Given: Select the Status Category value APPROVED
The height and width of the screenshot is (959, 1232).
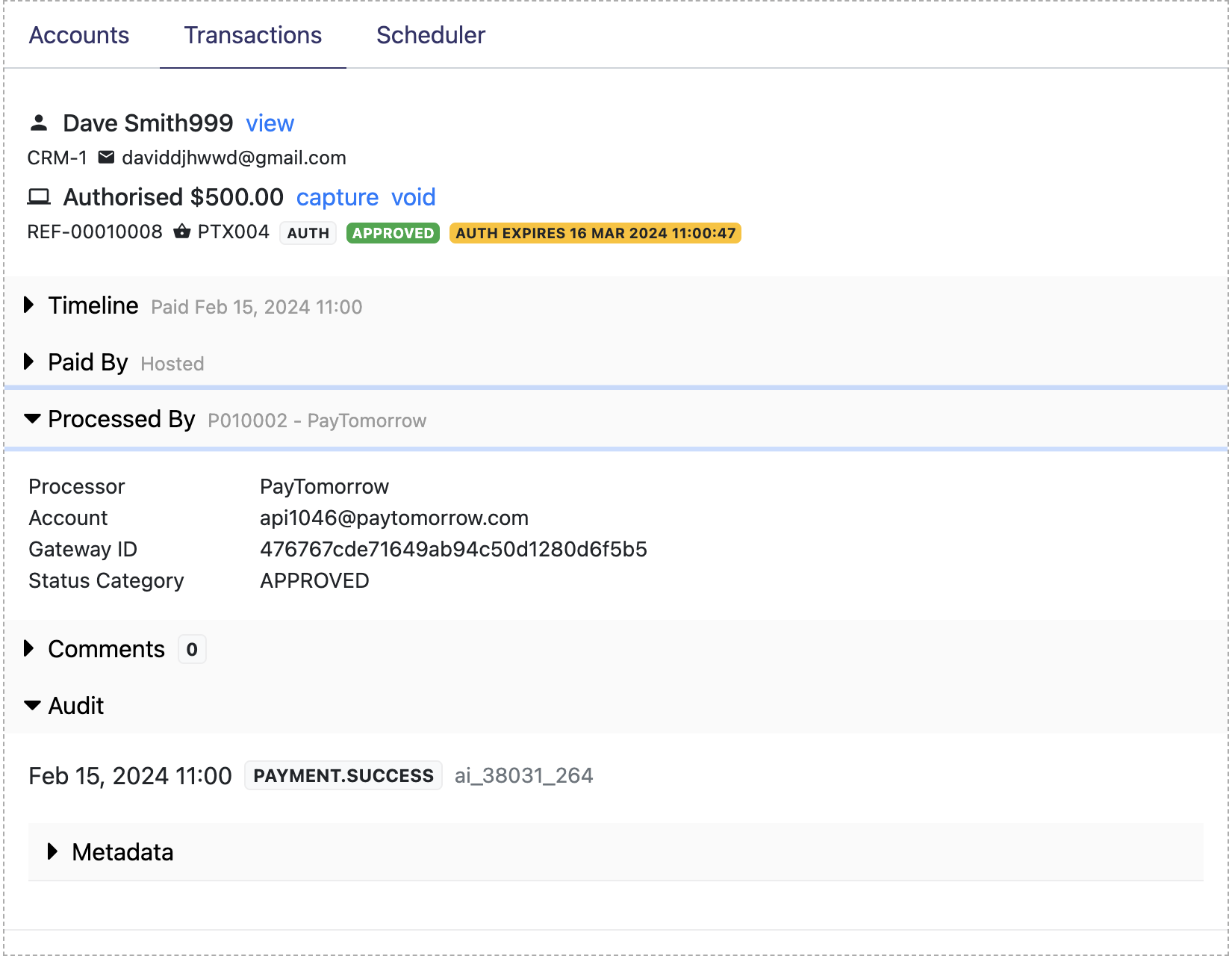Looking at the screenshot, I should [314, 580].
